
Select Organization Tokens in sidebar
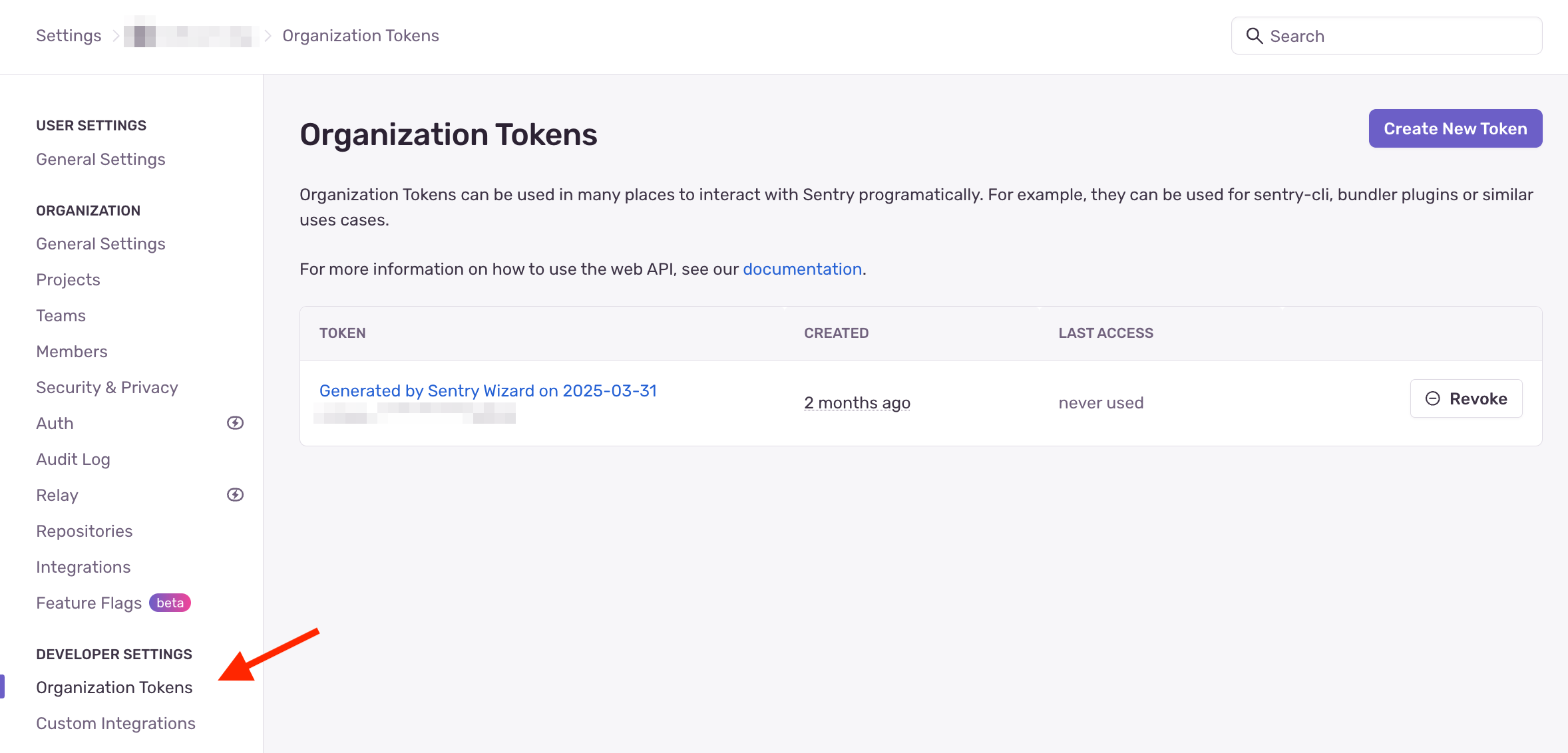pos(114,687)
